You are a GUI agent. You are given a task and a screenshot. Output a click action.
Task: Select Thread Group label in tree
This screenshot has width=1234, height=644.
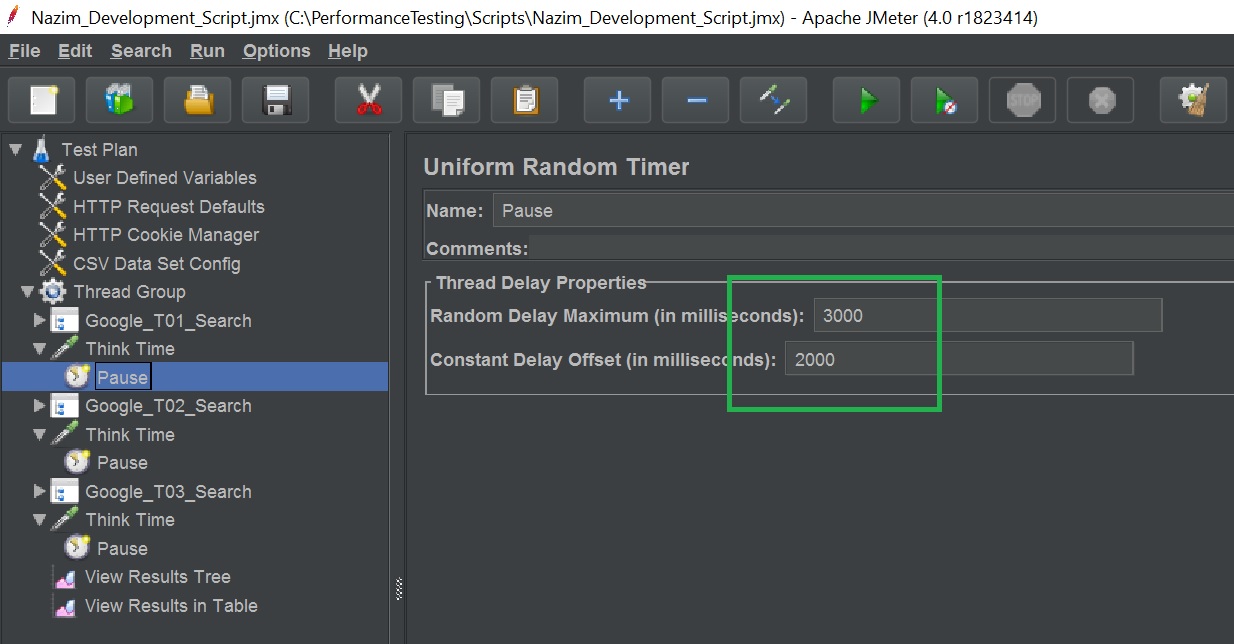[129, 292]
